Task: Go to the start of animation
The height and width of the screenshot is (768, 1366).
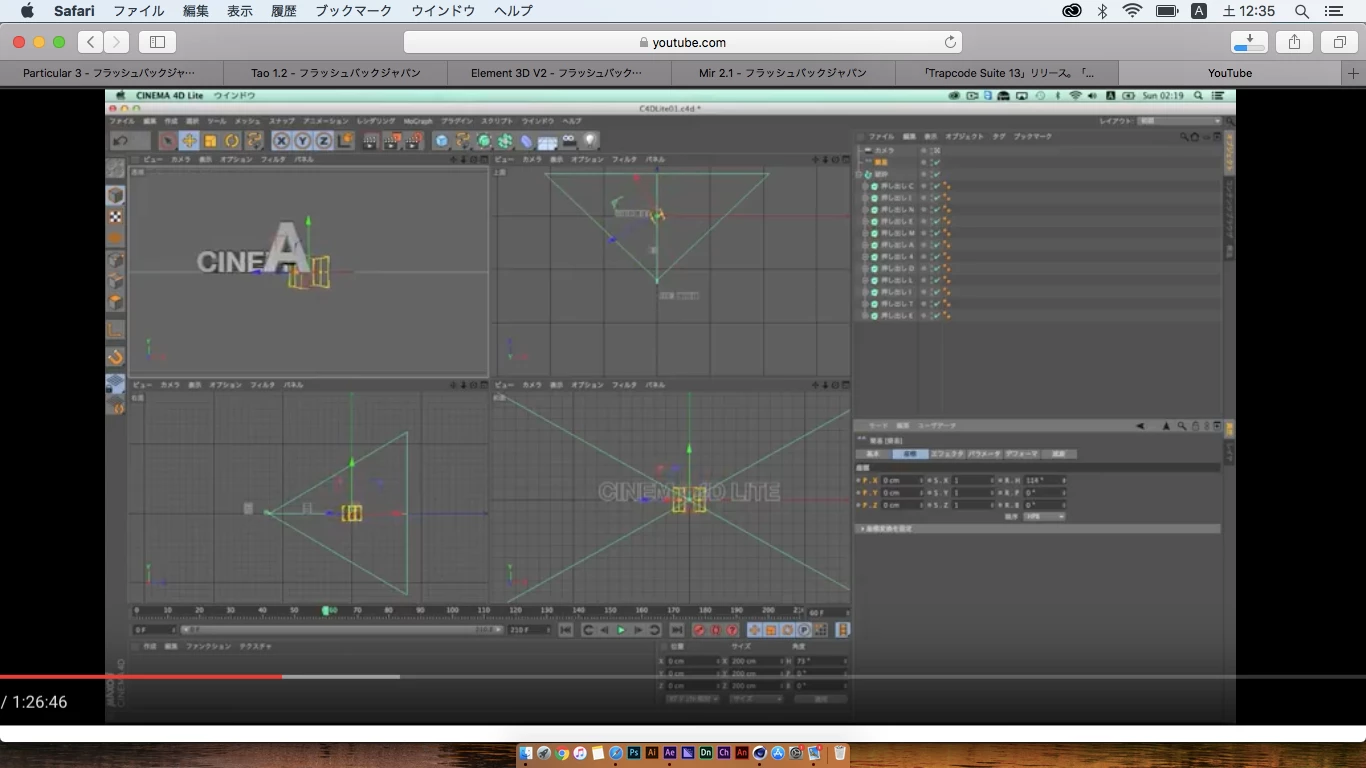Action: tap(566, 630)
